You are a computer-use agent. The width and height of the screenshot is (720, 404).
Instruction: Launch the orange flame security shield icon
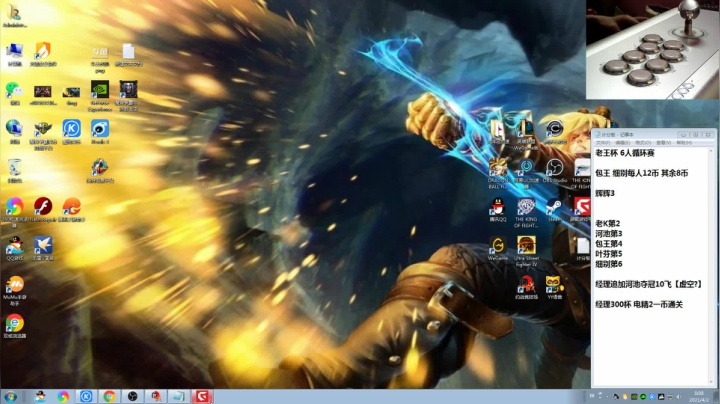[x=43, y=54]
